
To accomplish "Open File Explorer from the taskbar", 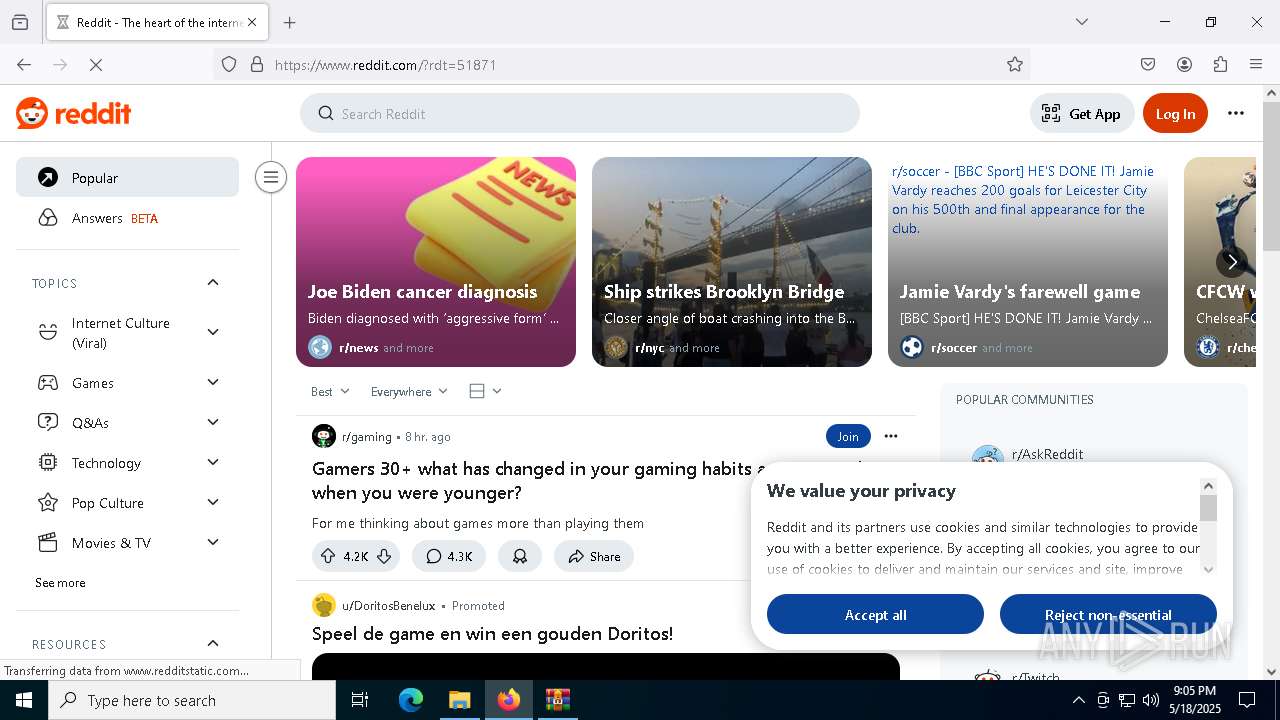I will 459,700.
